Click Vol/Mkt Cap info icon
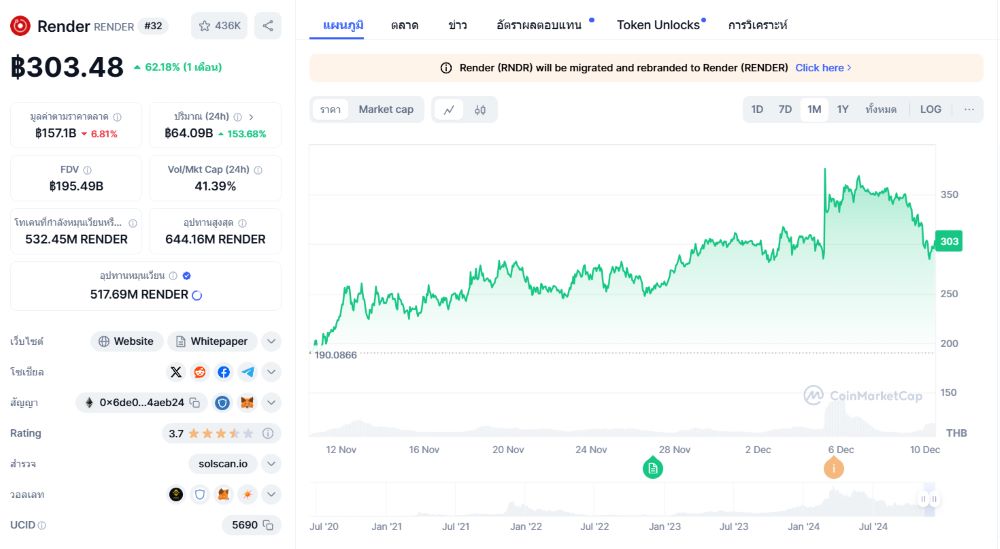This screenshot has height=549, width=1000. click(258, 170)
